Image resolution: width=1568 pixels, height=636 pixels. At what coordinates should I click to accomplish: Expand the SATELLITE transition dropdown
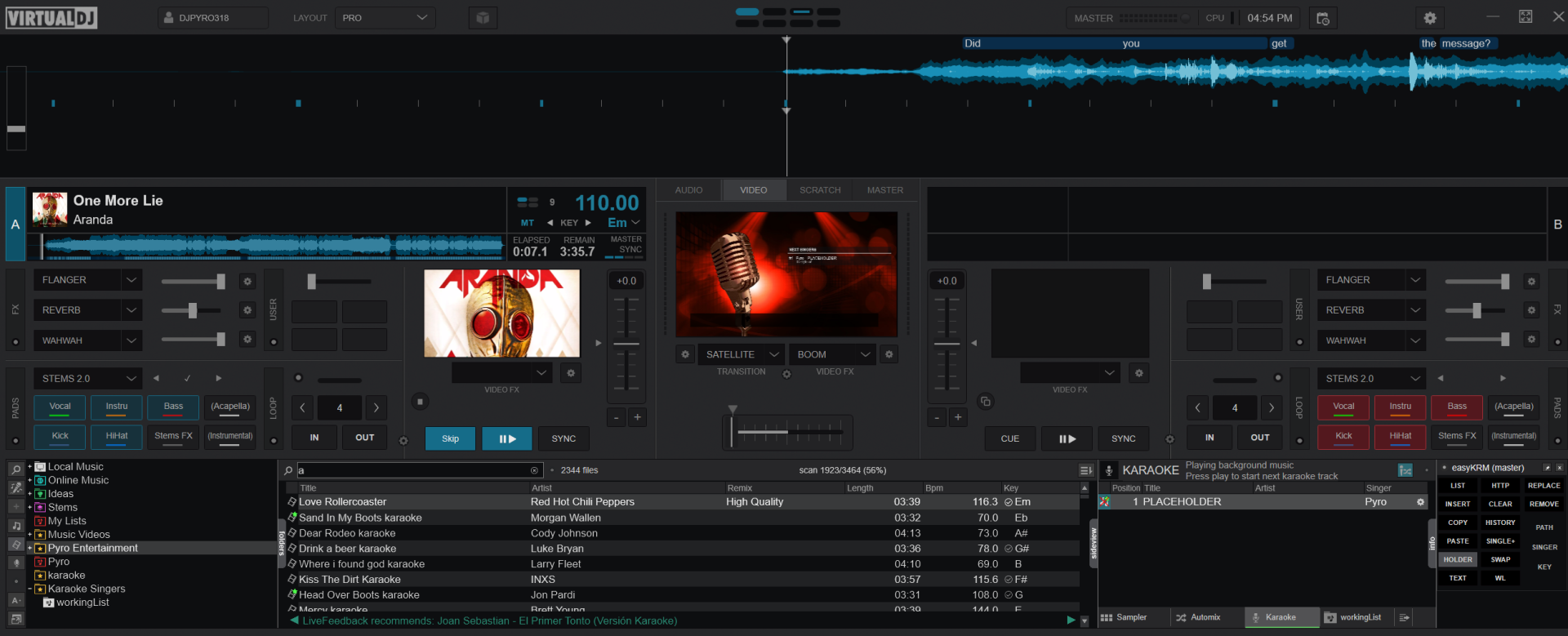[773, 354]
